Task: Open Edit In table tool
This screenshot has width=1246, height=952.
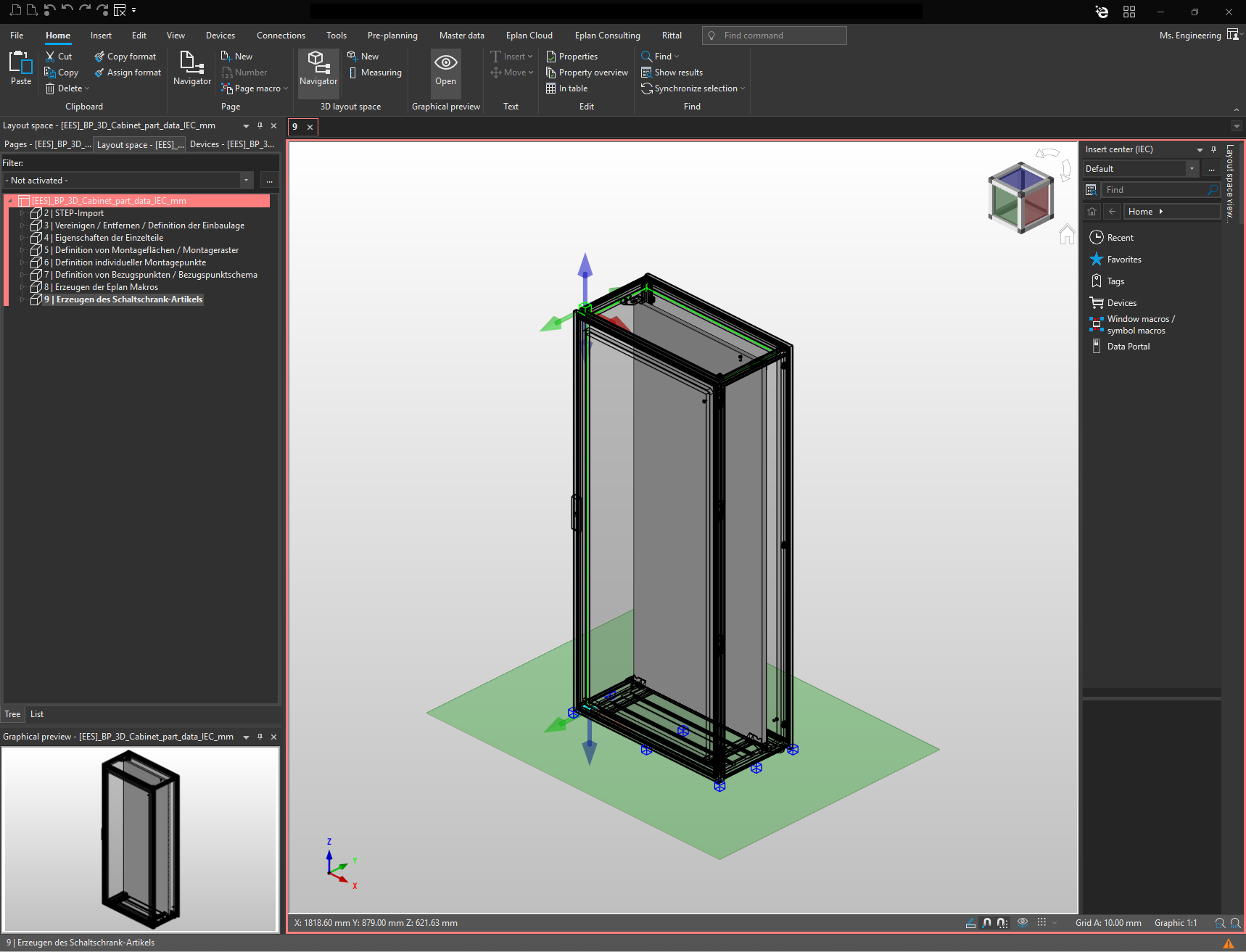Action: pyautogui.click(x=566, y=88)
